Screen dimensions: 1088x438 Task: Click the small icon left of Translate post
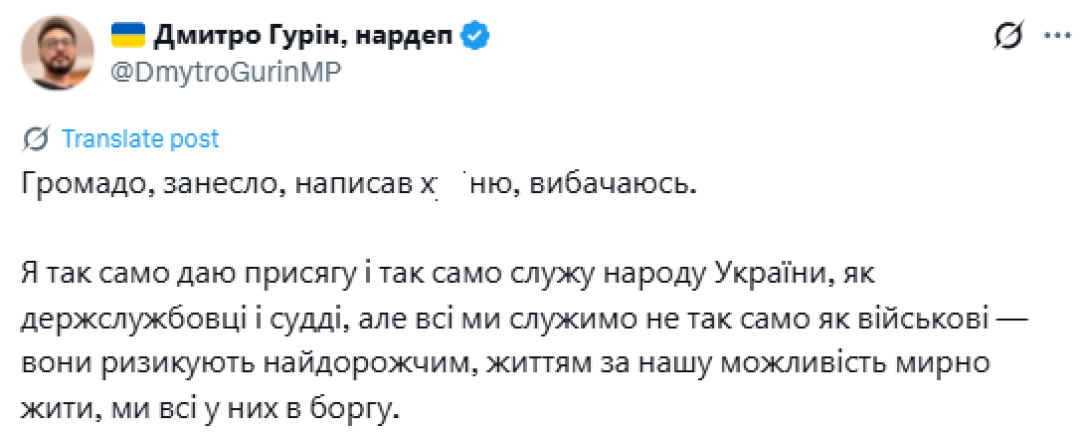(x=38, y=138)
